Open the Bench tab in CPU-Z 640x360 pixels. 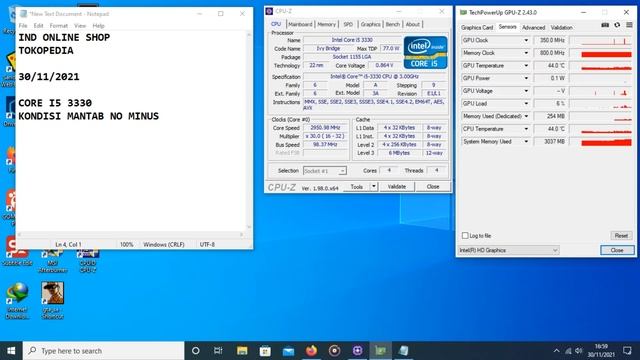click(x=393, y=24)
